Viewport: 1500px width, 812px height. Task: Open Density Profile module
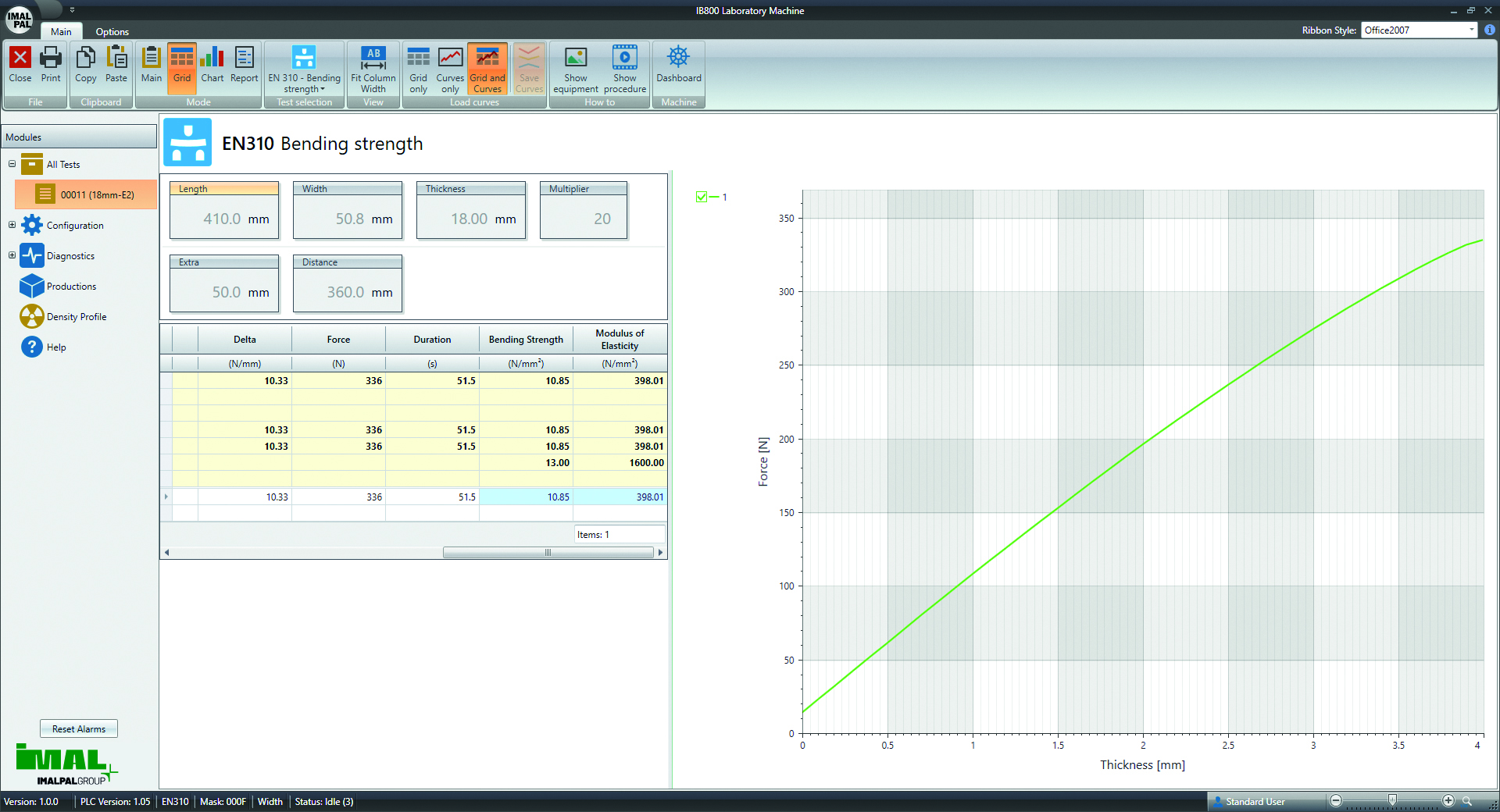(63, 317)
